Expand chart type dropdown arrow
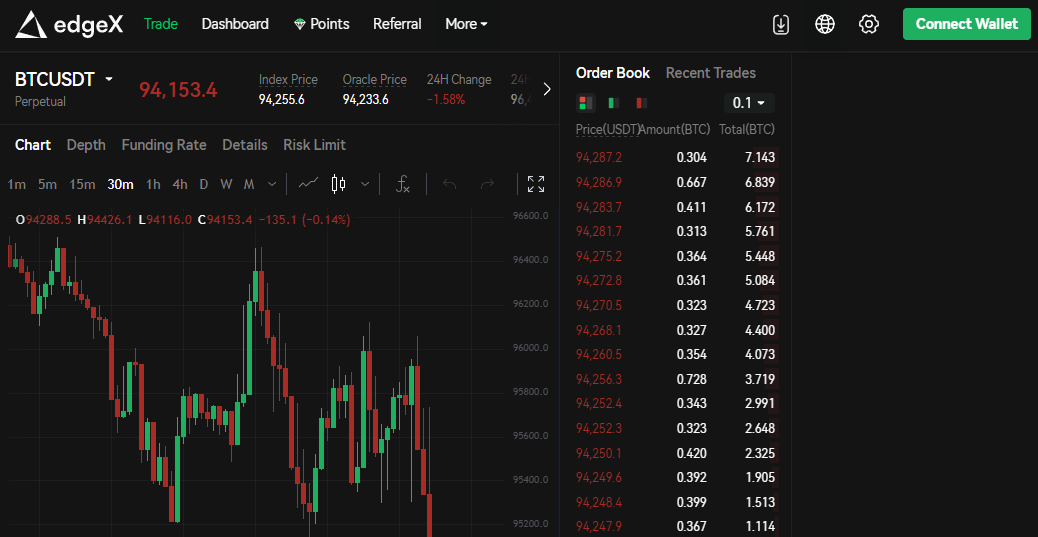 pyautogui.click(x=364, y=184)
